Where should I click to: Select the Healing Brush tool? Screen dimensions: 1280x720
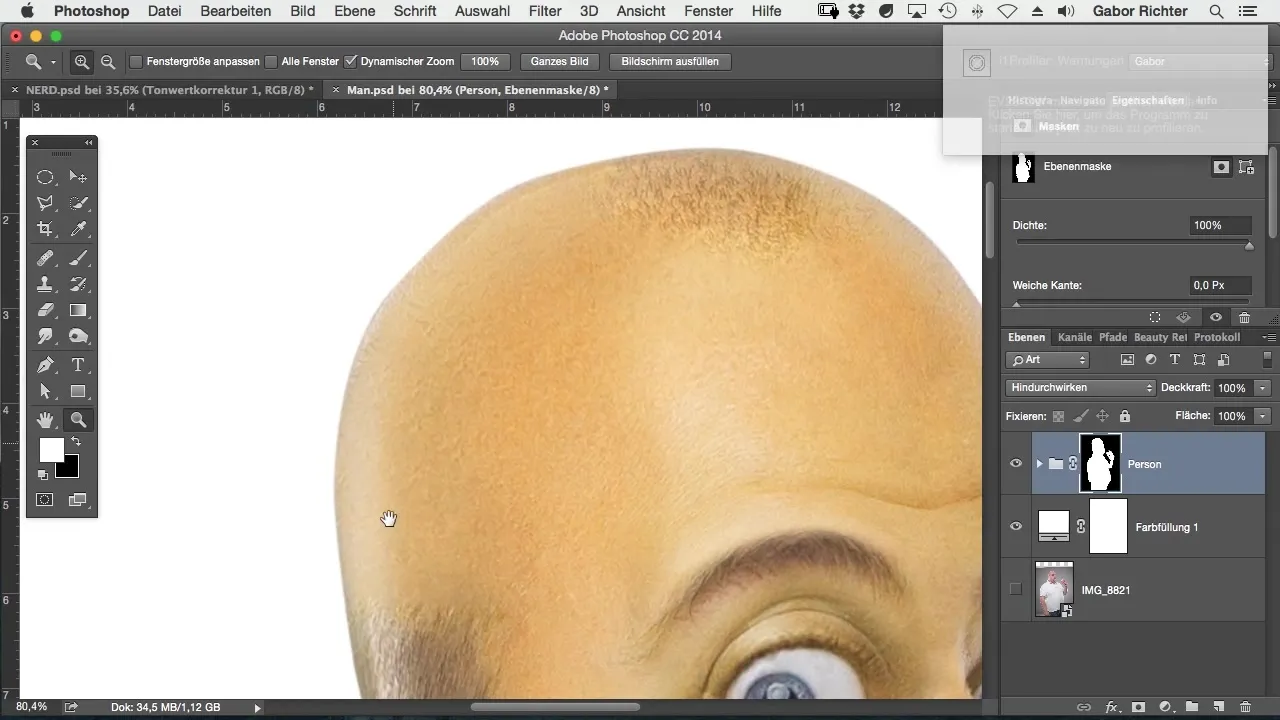click(x=45, y=258)
